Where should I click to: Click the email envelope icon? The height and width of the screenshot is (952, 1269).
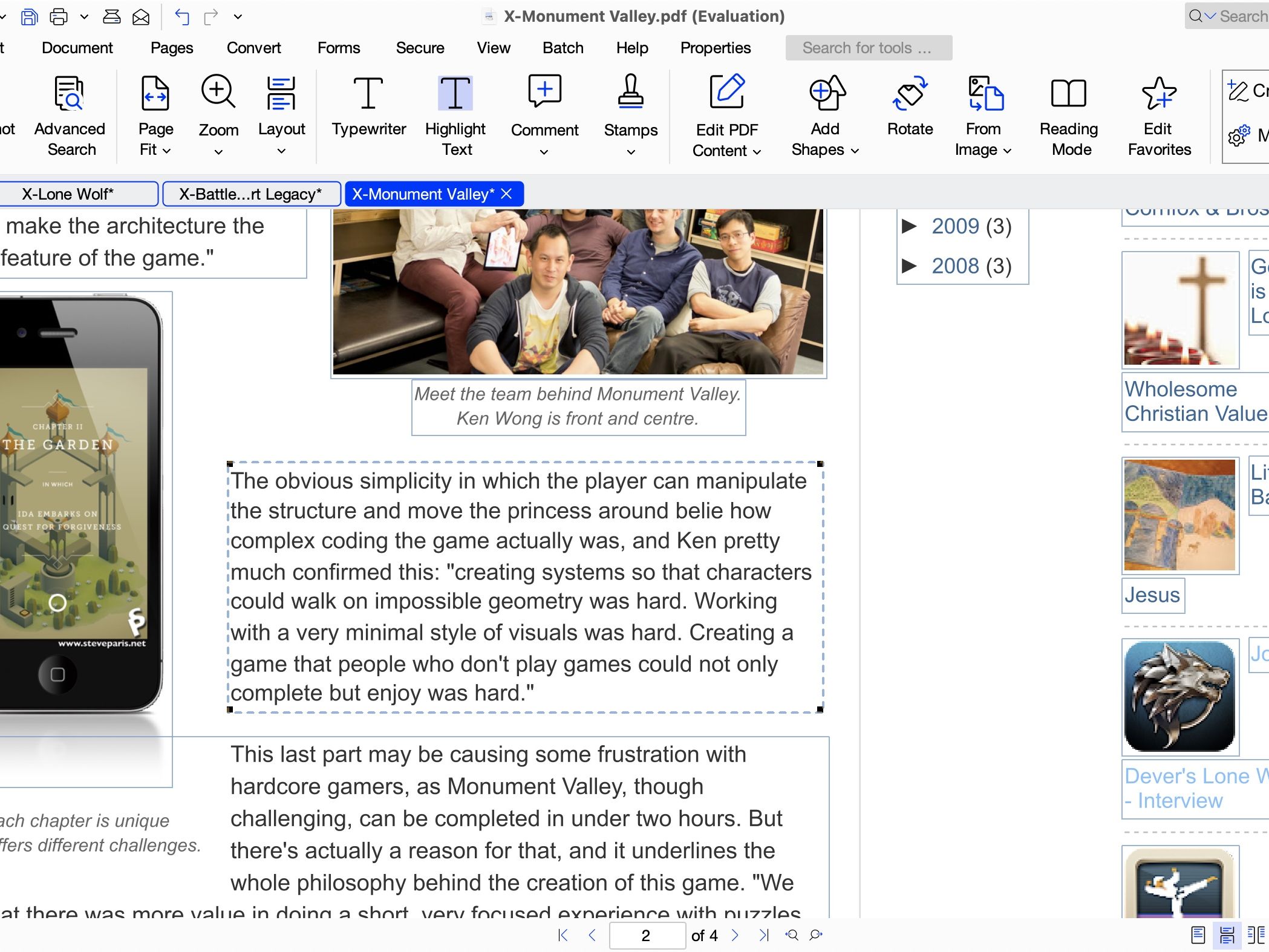point(140,17)
